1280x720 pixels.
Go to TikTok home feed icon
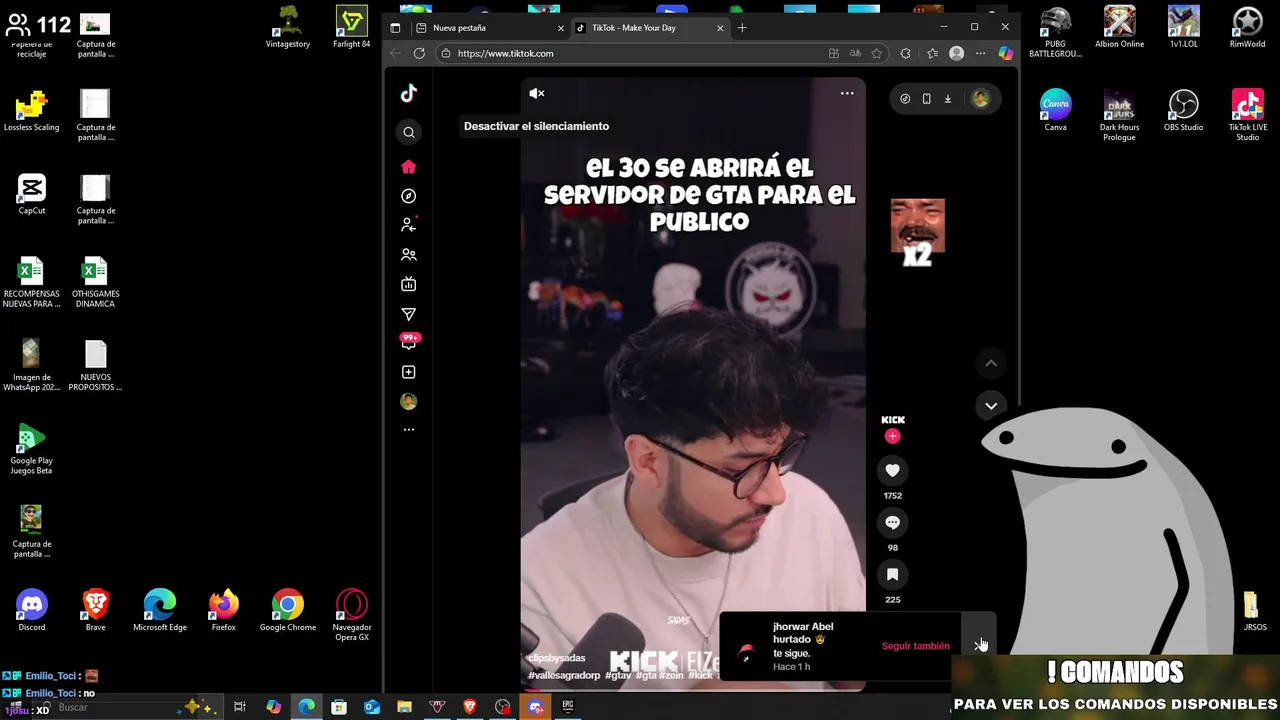(x=409, y=167)
